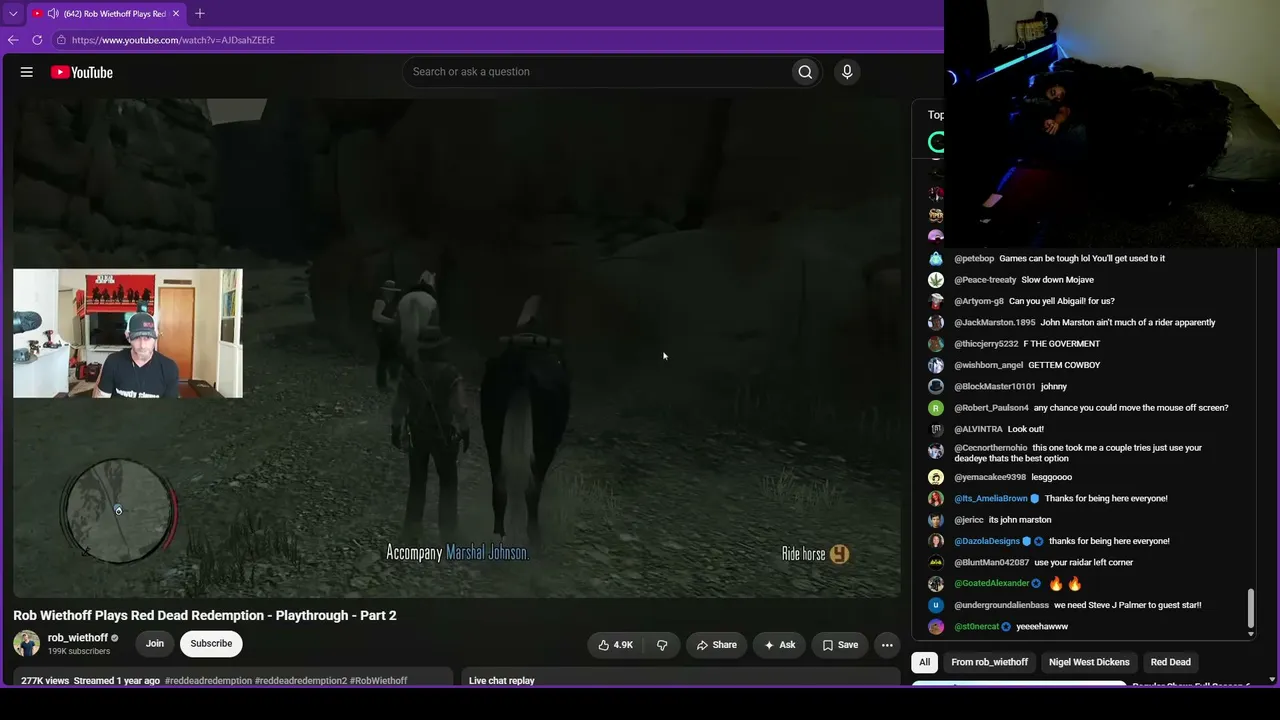This screenshot has height=720, width=1280.
Task: Click the video player to pause
Action: click(x=457, y=348)
